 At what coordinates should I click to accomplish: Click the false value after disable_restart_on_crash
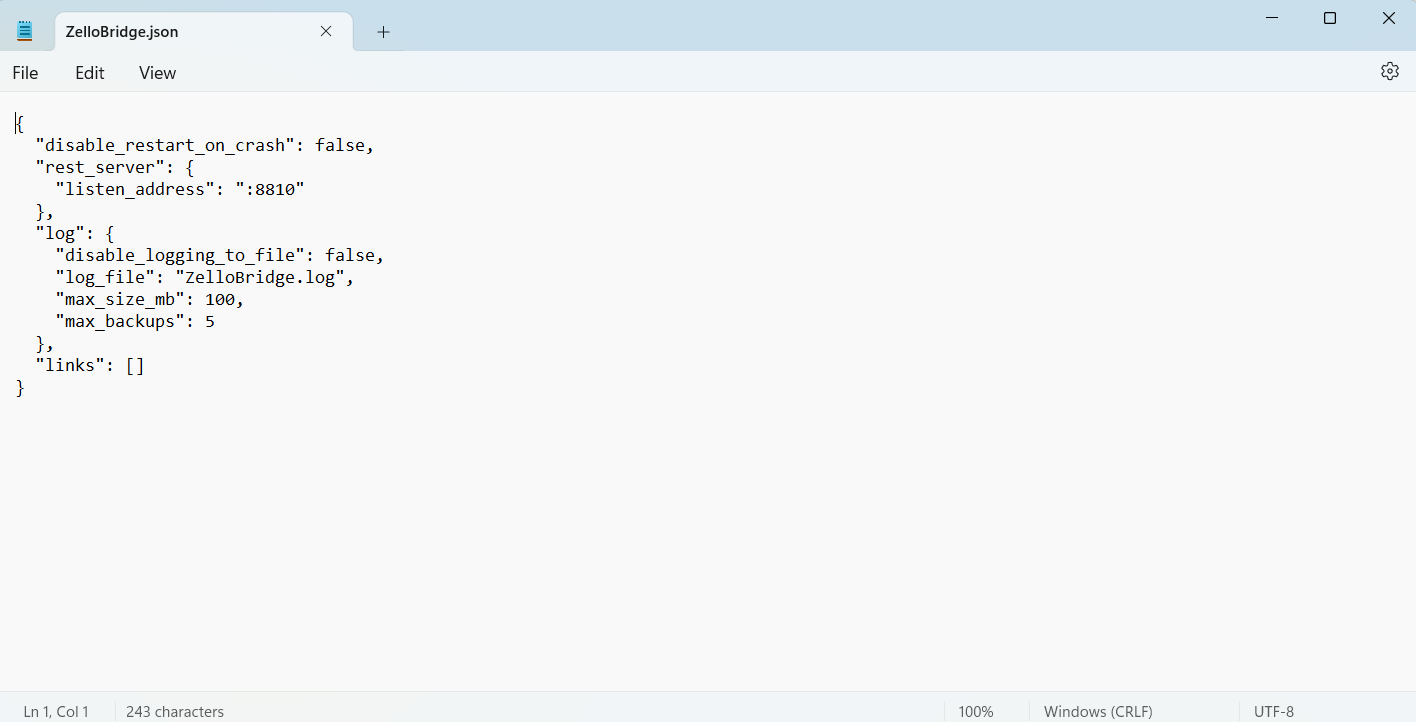[340, 146]
